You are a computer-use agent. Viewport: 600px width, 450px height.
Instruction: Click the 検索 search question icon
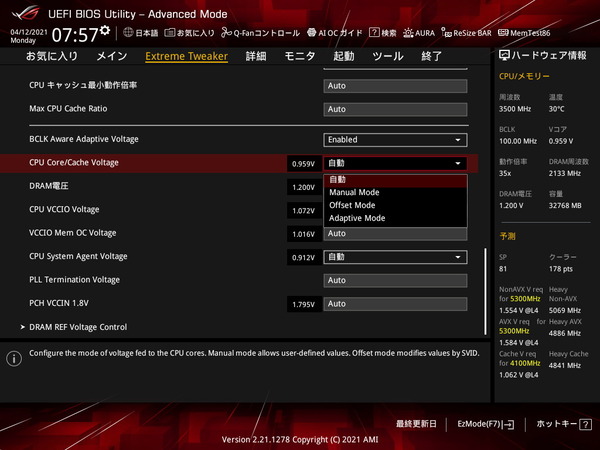374,33
